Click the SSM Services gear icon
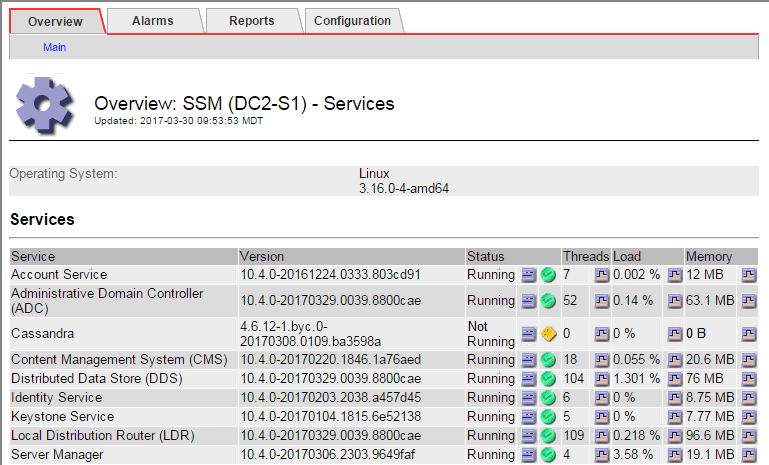Image resolution: width=769 pixels, height=465 pixels. [46, 105]
